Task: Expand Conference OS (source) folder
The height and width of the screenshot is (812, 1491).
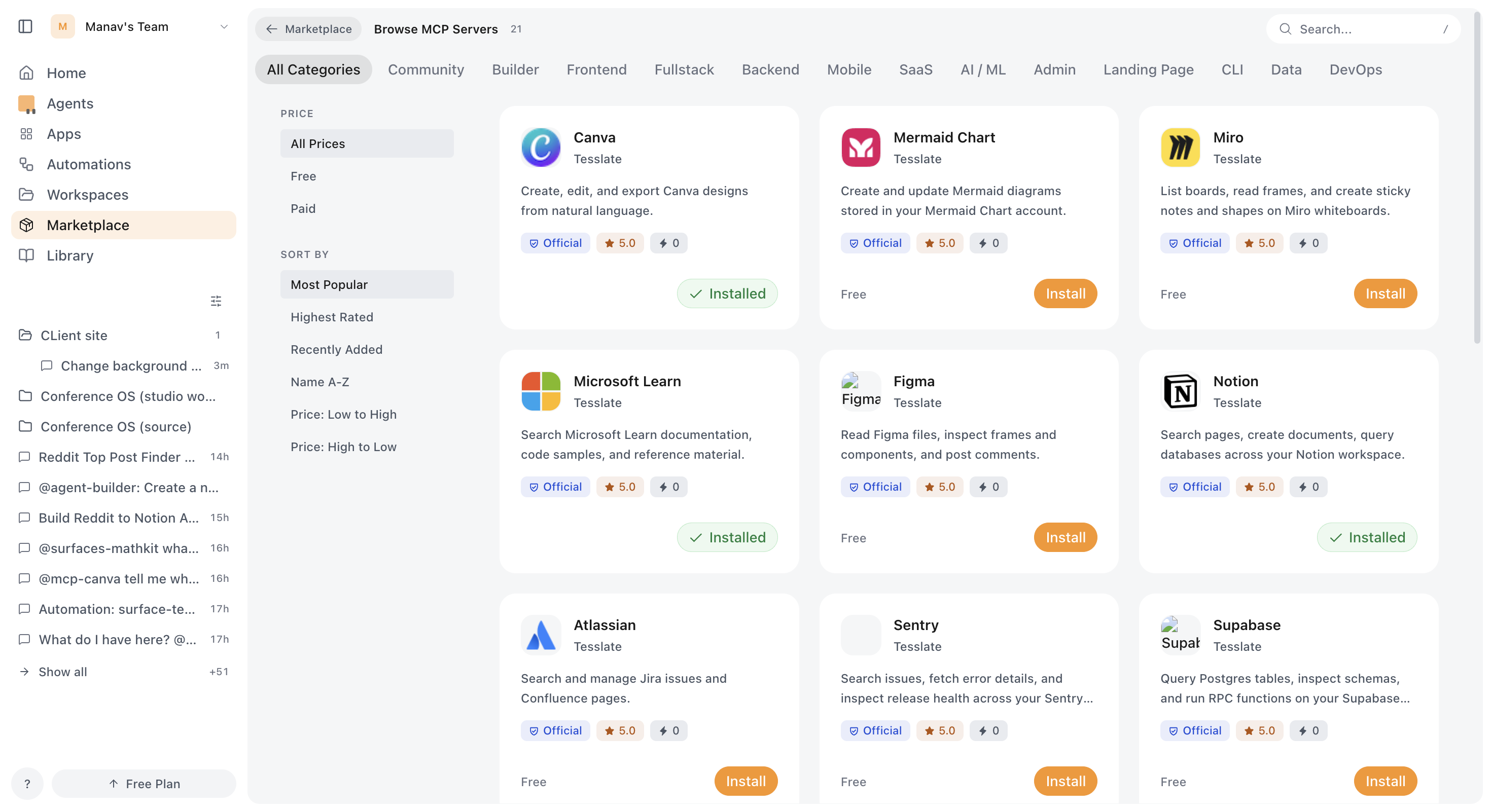Action: (123, 426)
